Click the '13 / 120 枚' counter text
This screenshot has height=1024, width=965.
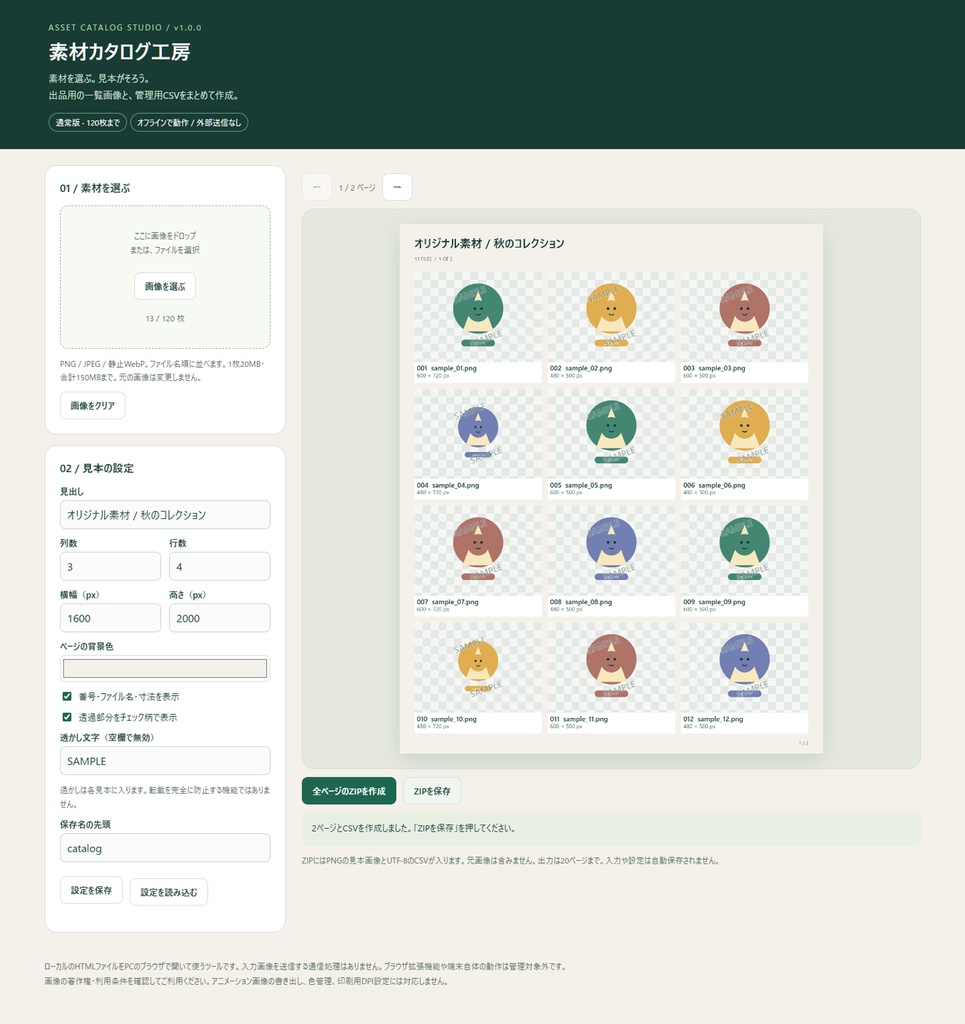tap(165, 319)
